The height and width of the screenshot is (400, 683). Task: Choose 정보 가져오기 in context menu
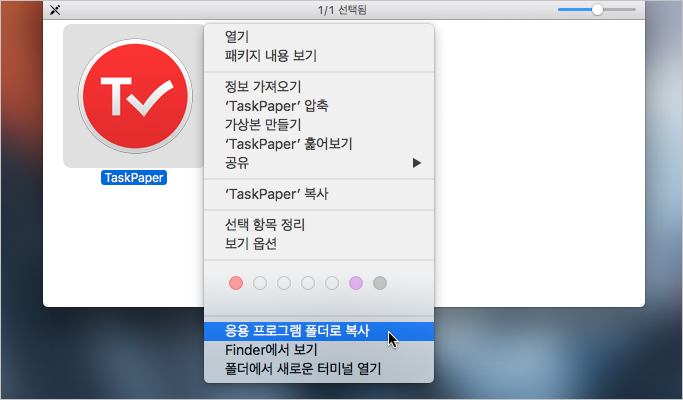point(319,87)
